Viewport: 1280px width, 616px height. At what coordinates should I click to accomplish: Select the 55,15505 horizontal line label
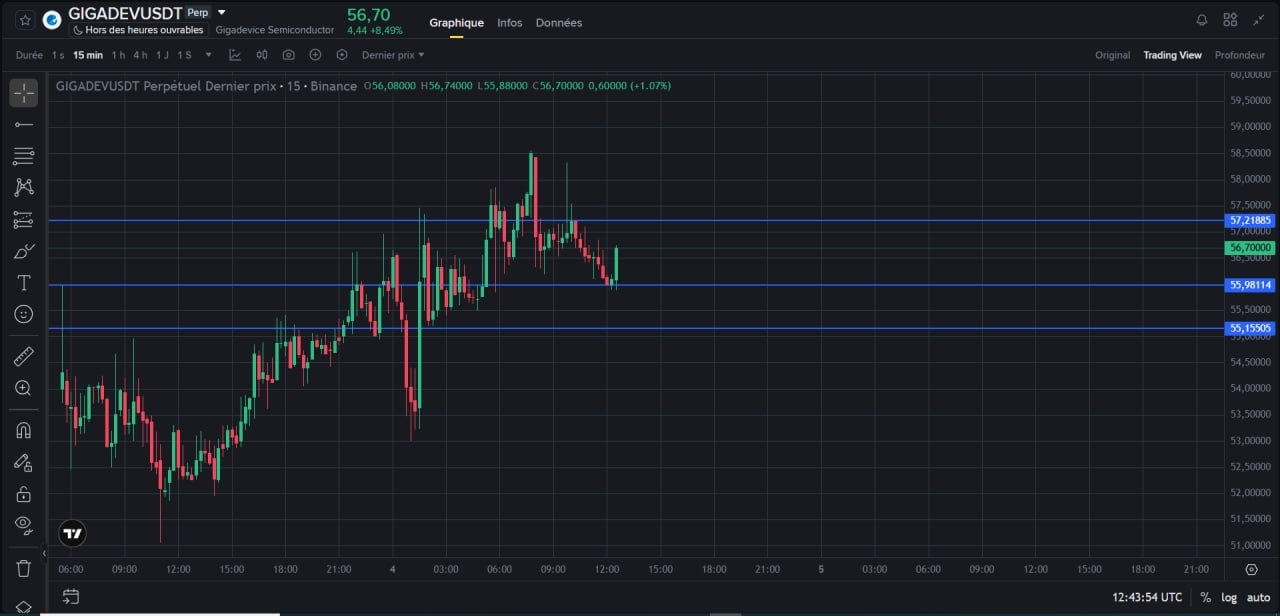pos(1250,328)
